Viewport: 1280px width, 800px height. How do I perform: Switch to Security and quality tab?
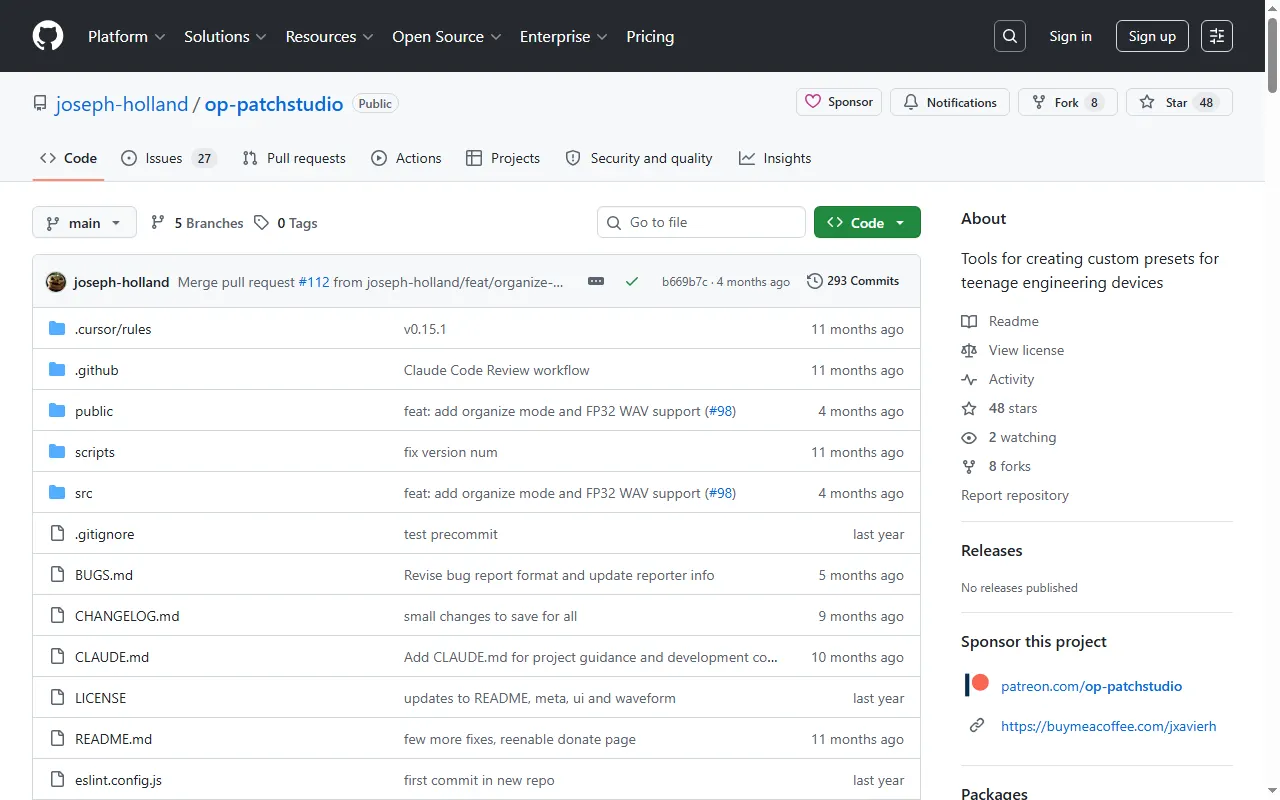point(639,158)
